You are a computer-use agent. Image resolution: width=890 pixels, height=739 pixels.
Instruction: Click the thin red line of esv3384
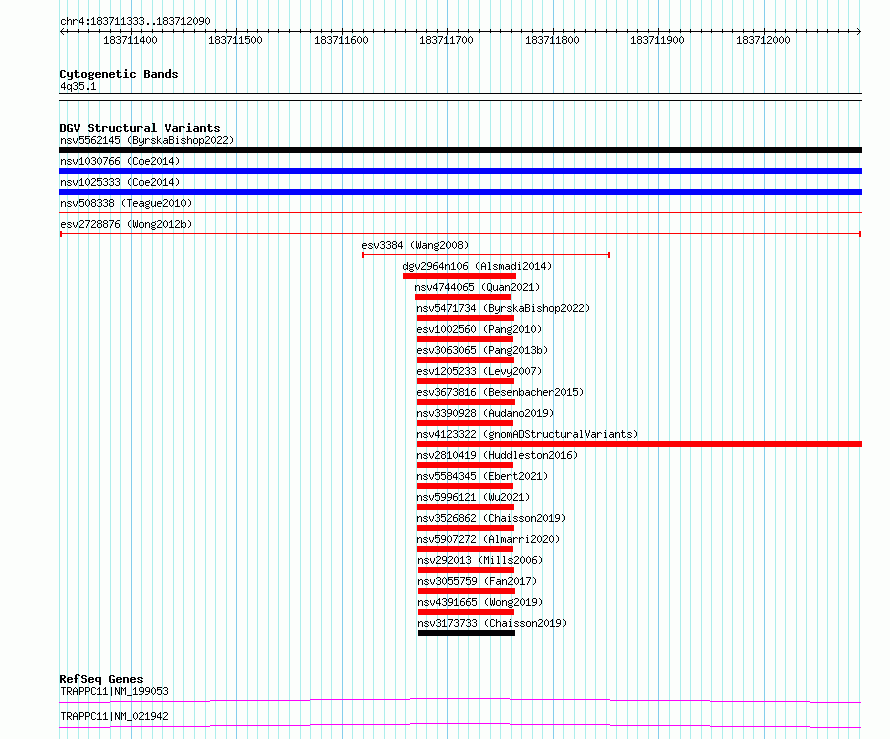pyautogui.click(x=486, y=255)
